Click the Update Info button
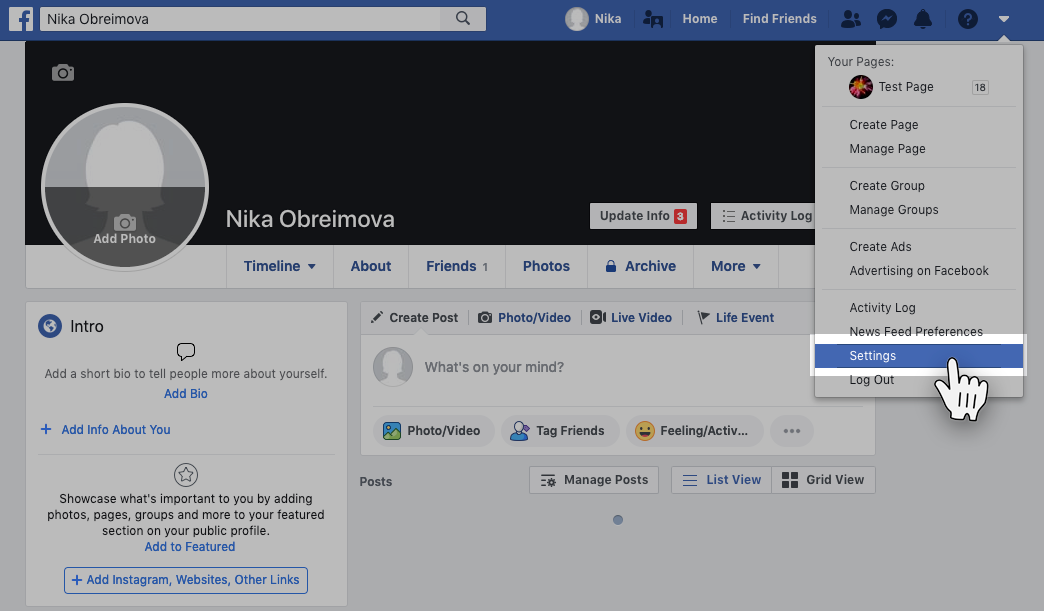The image size is (1044, 611). pyautogui.click(x=643, y=216)
